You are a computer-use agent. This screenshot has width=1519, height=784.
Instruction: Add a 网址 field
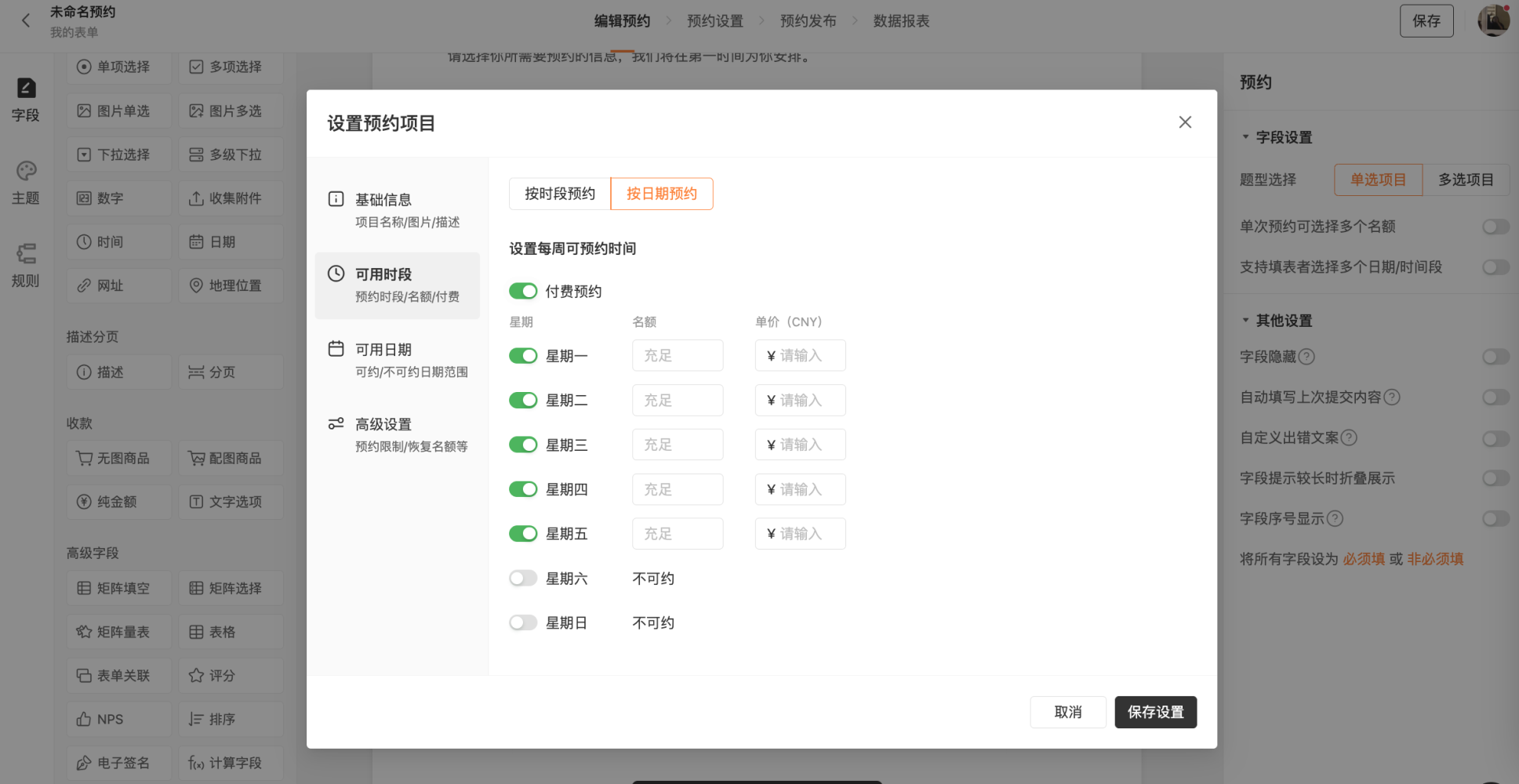[119, 286]
